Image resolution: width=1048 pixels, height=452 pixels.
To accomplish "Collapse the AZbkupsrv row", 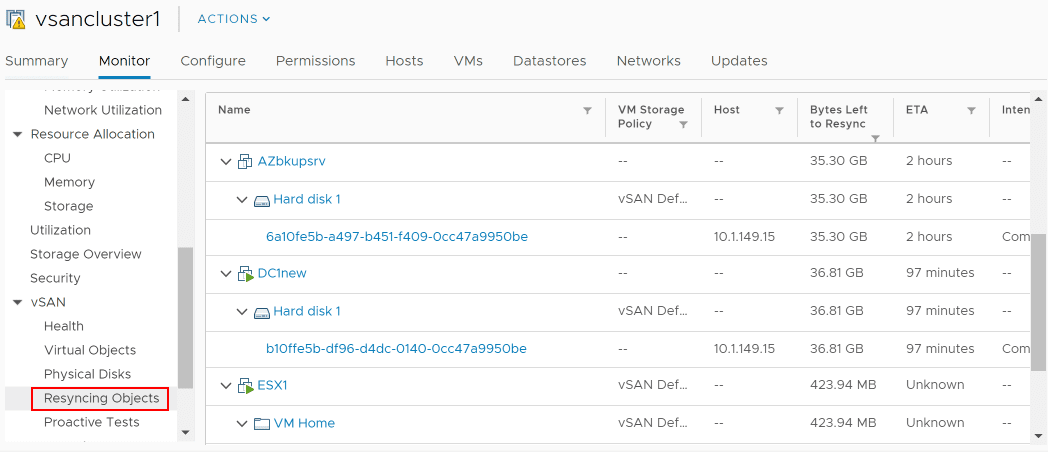I will click(x=226, y=161).
